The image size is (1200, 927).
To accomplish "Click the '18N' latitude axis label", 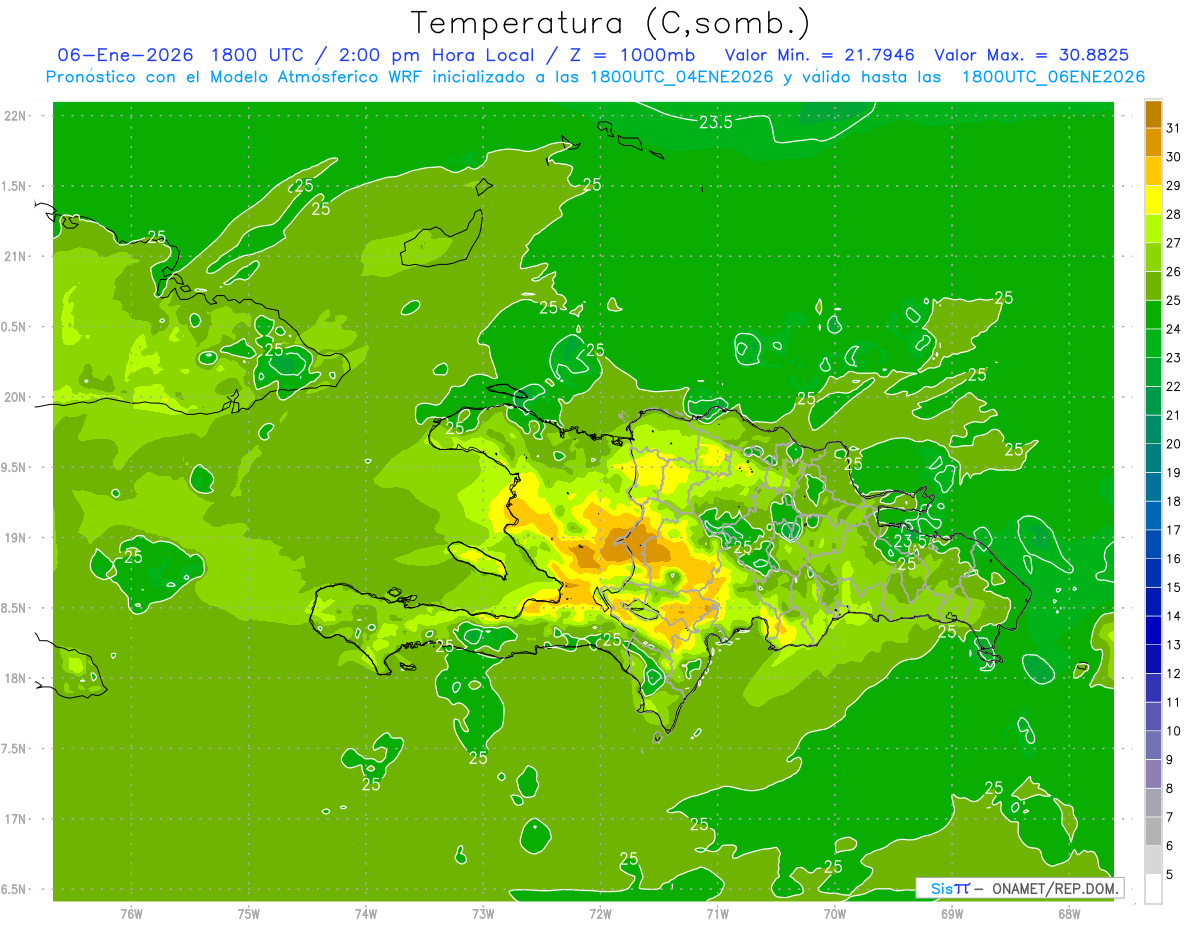I will [15, 678].
